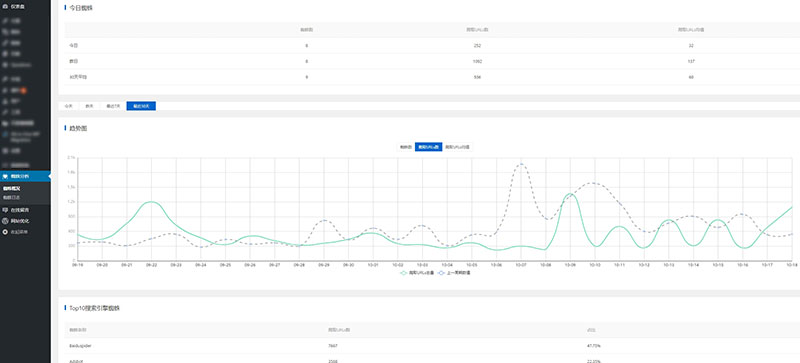800x363 pixels.
Task: Click the 47.70% share cell
Action: 593,346
